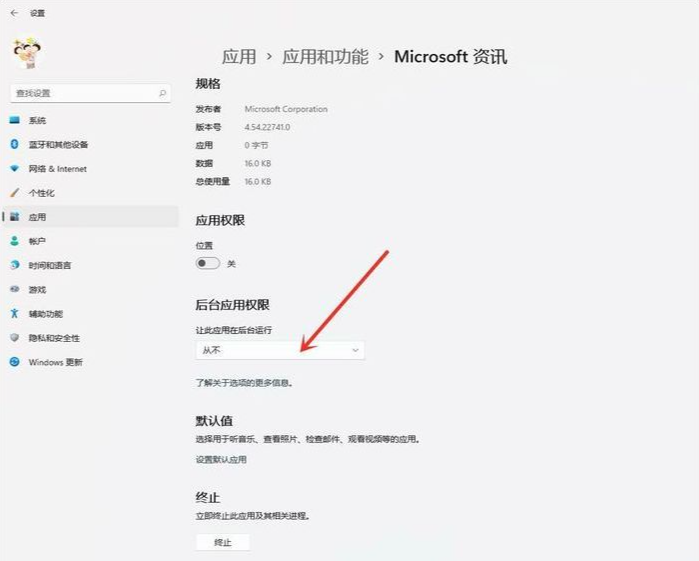699x561 pixels.
Task: Click 应用和功能 breadcrumb link
Action: click(x=325, y=57)
